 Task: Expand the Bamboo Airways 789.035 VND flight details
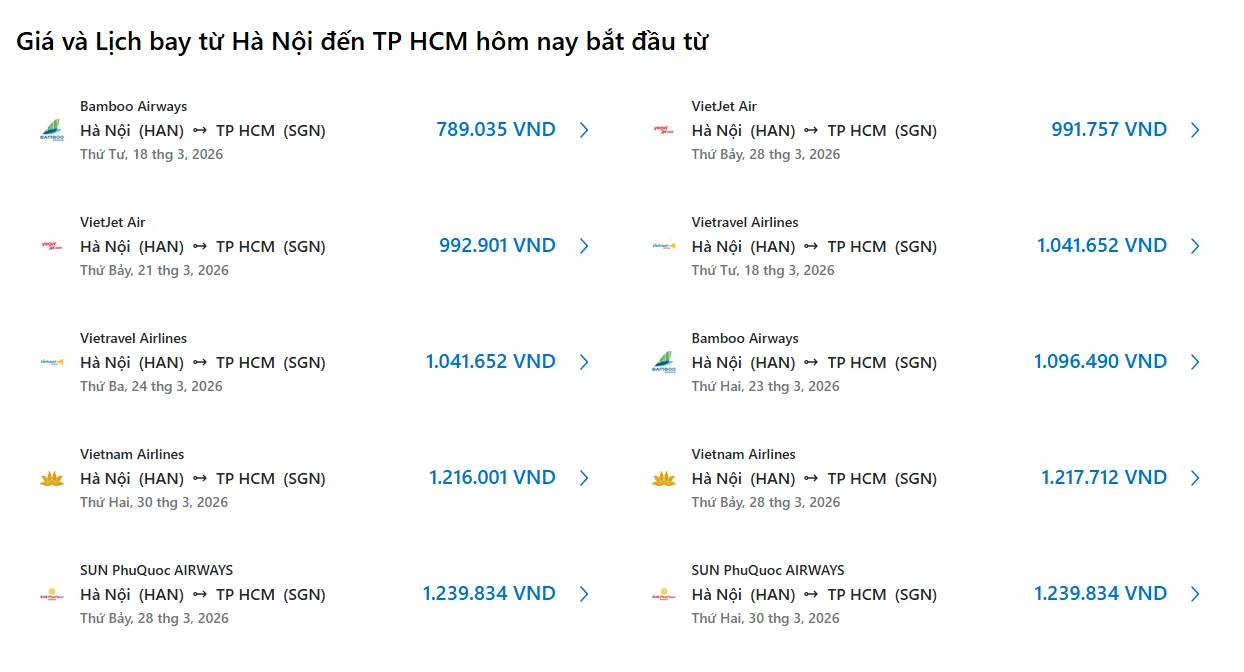click(x=585, y=130)
